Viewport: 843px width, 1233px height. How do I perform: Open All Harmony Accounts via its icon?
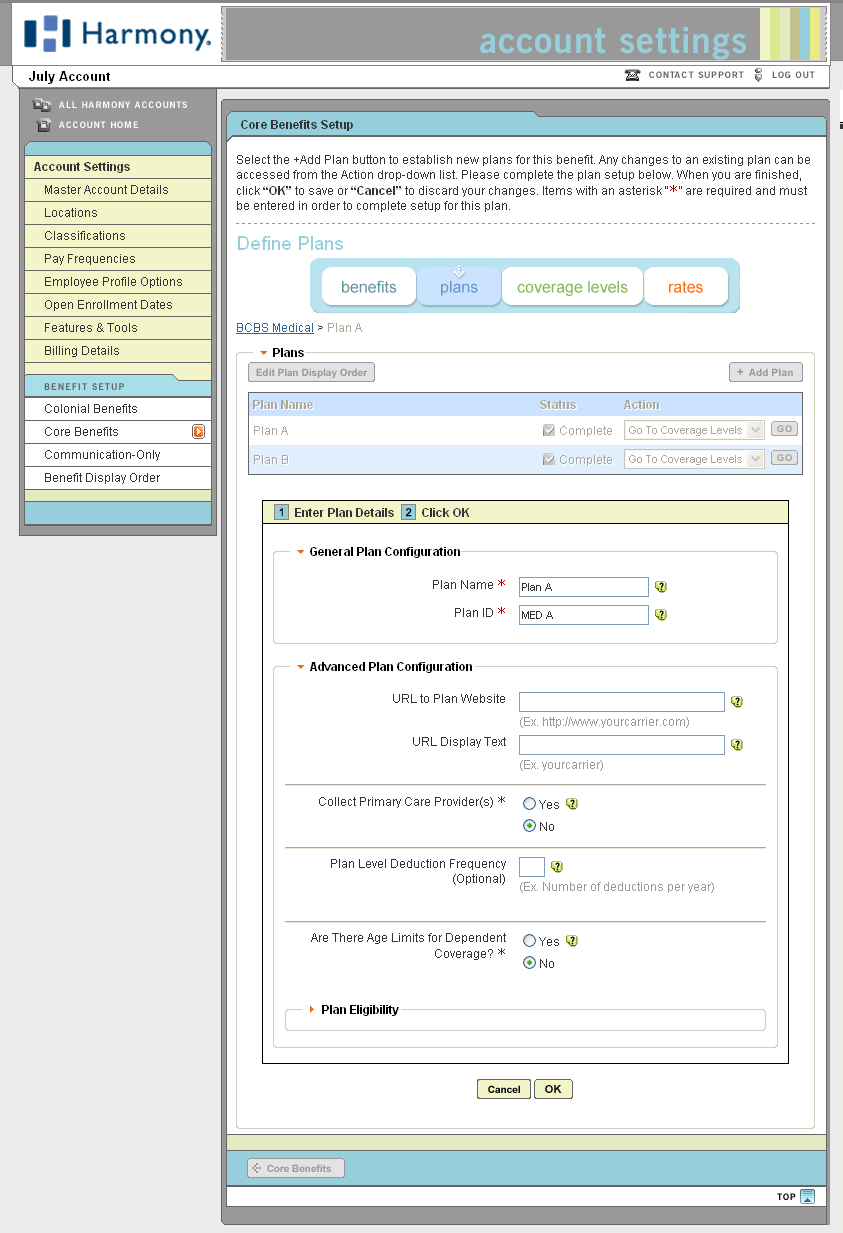(x=42, y=104)
